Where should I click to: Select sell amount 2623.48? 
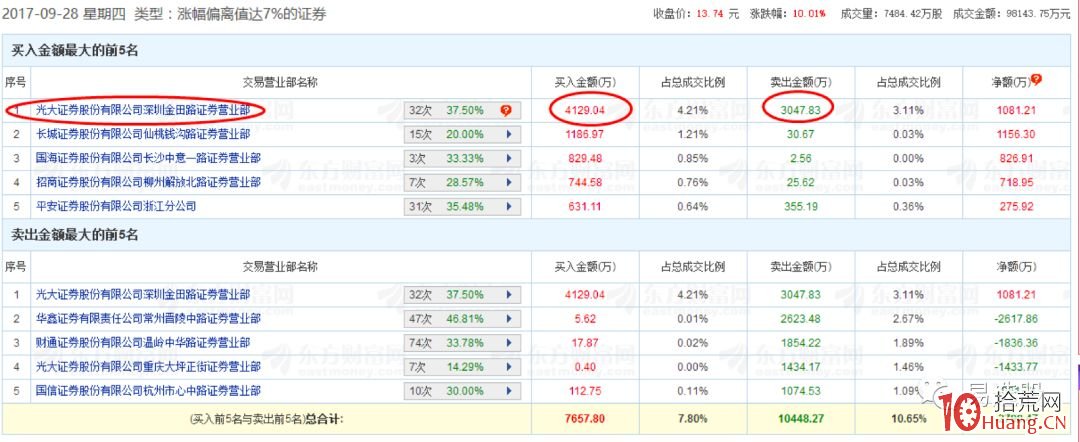(800, 319)
